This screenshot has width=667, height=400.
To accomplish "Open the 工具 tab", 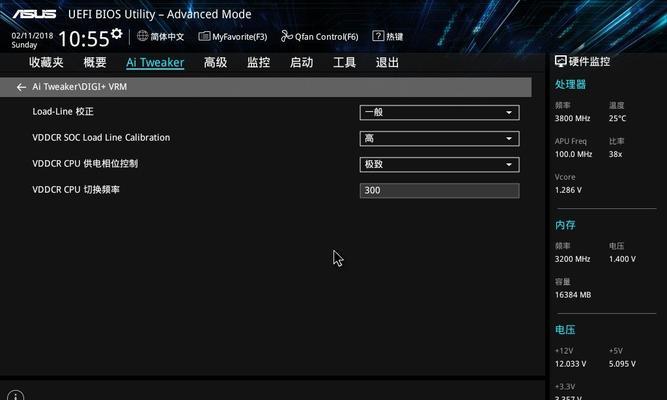I will coord(345,63).
